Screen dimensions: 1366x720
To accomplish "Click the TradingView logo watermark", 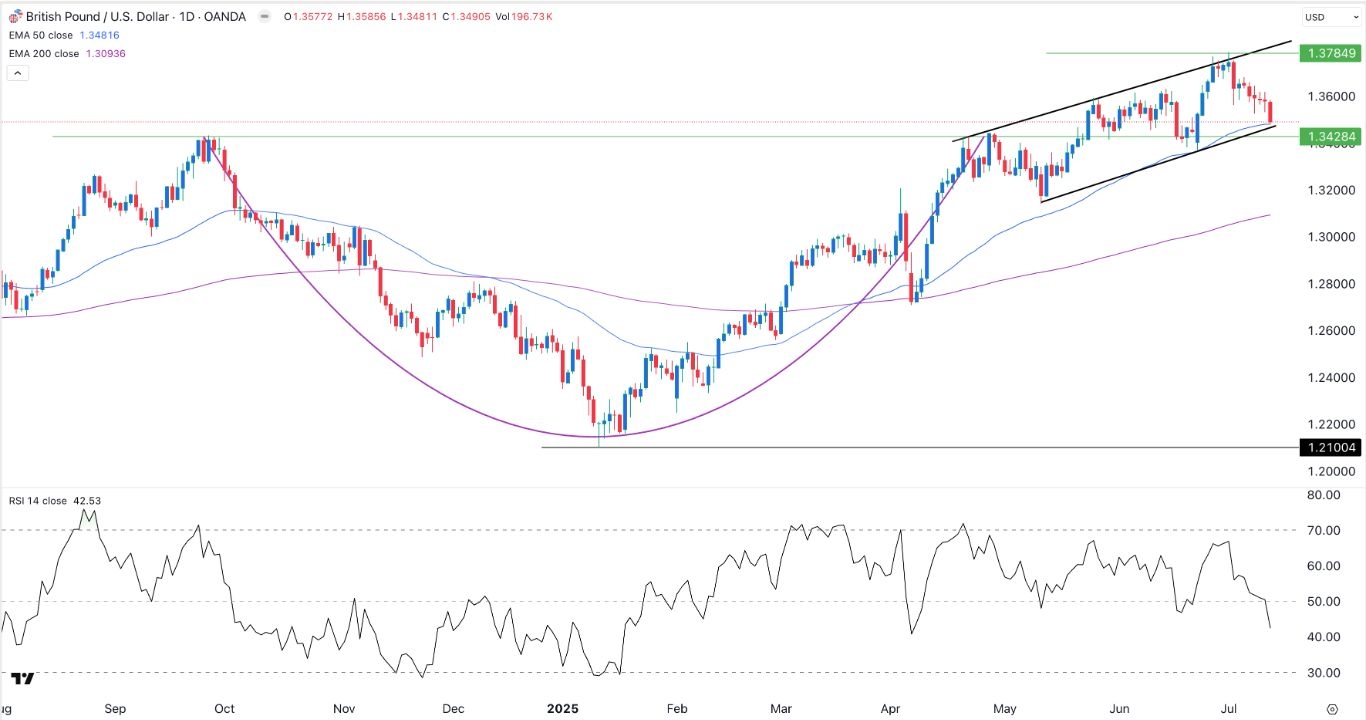I will (24, 678).
